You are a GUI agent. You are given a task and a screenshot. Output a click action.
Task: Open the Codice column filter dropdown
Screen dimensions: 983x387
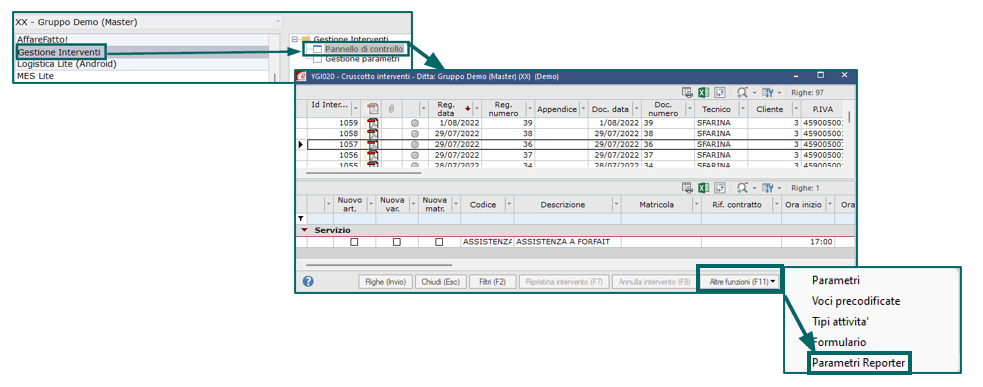click(x=508, y=204)
